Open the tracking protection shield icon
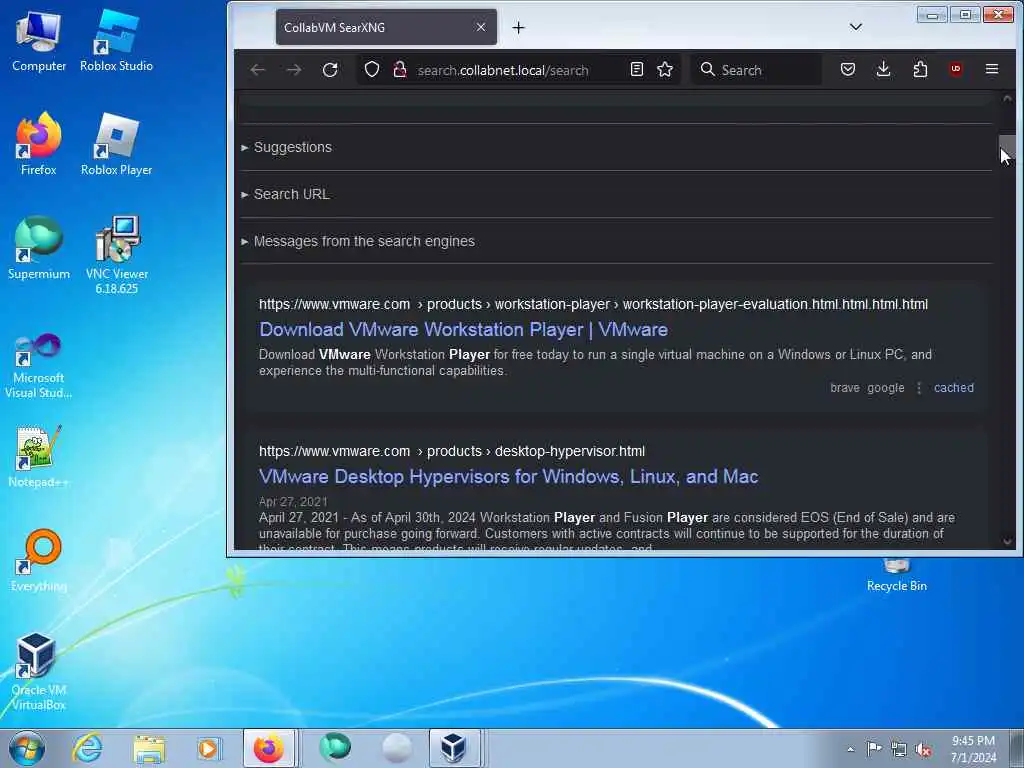Viewport: 1024px width, 768px height. [372, 70]
